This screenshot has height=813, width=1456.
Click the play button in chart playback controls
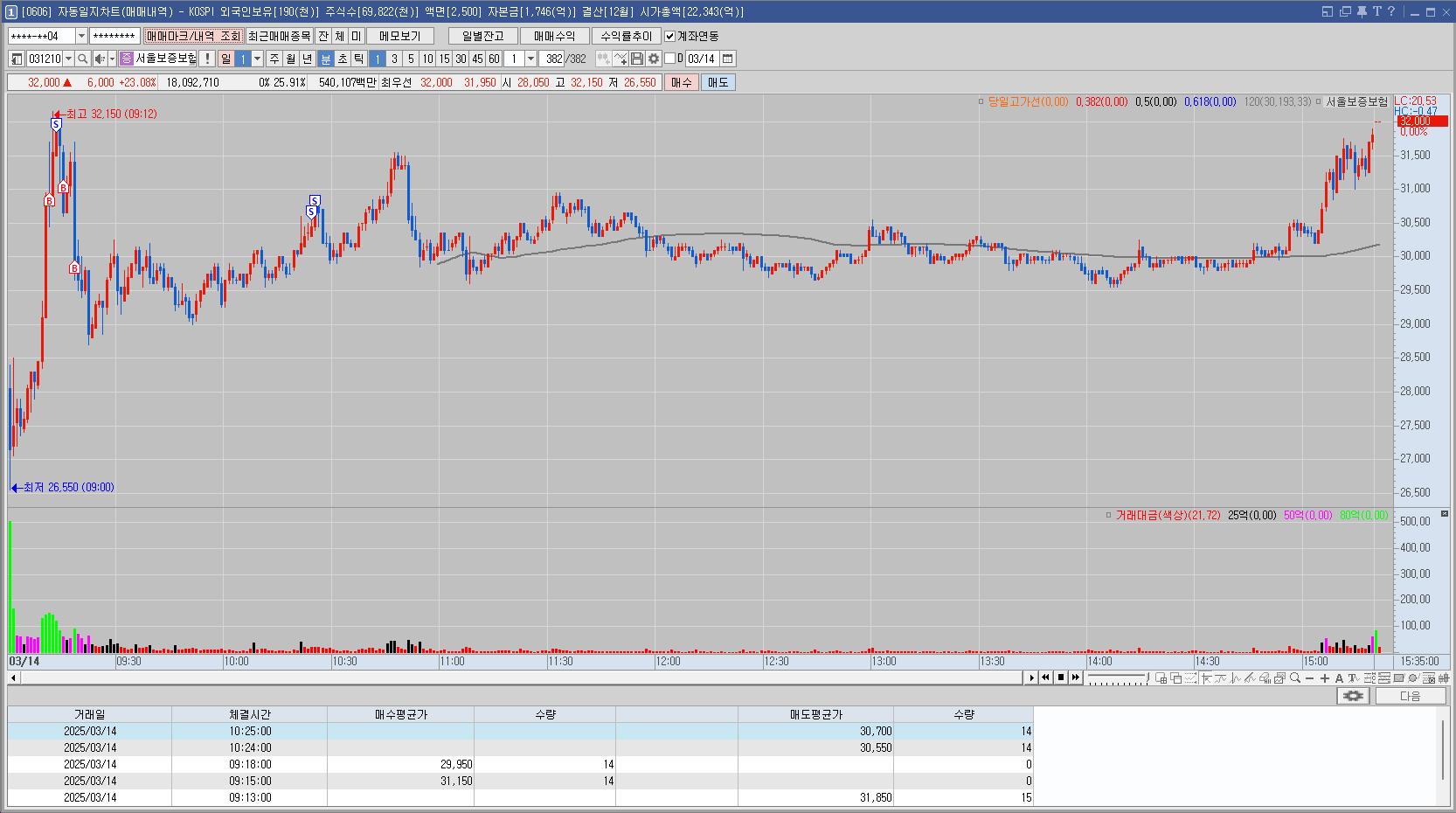coord(1031,677)
